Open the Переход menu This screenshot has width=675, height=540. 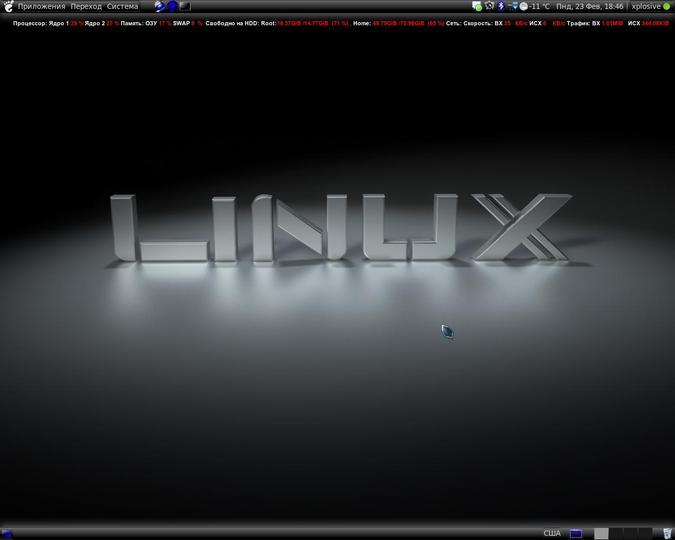pyautogui.click(x=86, y=6)
